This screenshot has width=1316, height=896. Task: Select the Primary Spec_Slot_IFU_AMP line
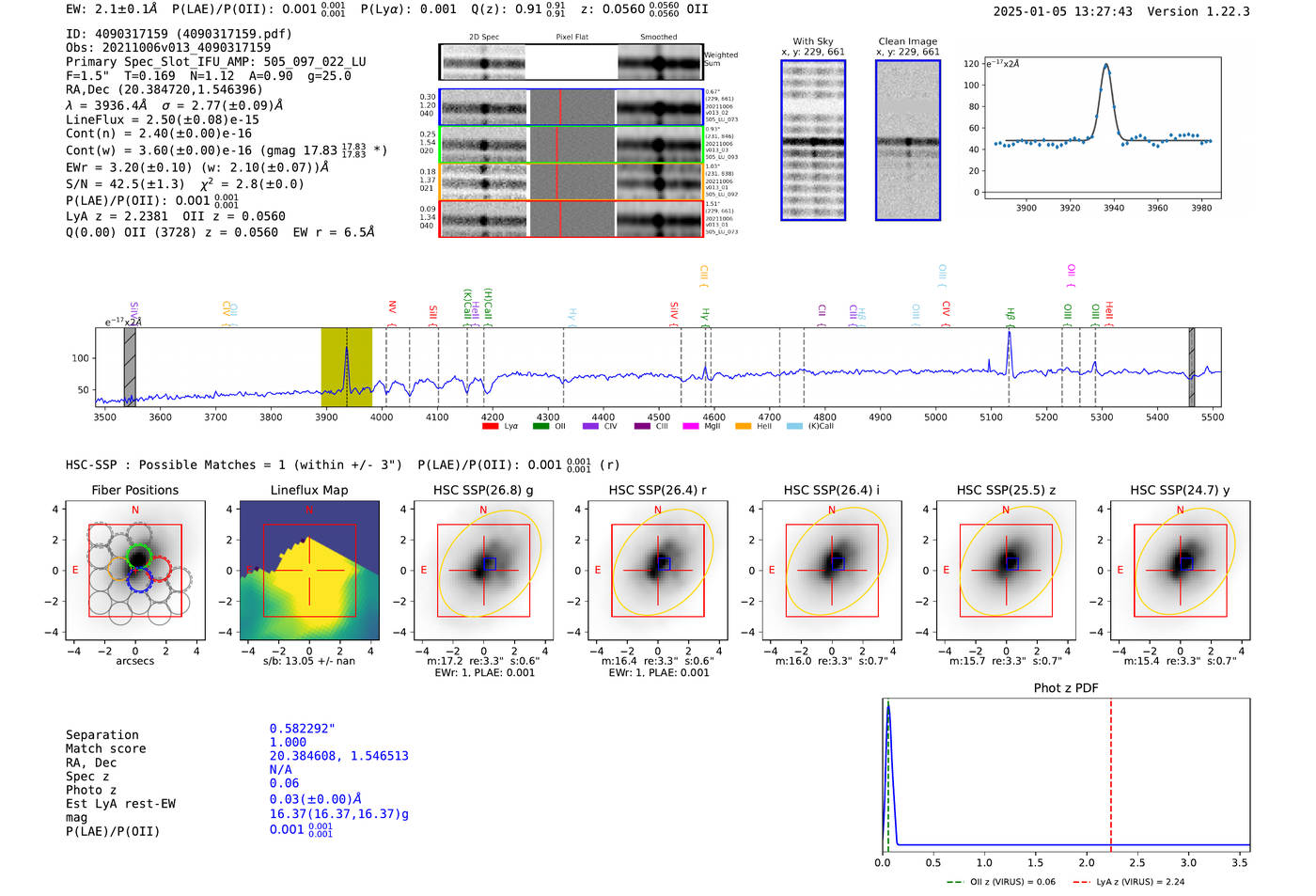point(216,62)
